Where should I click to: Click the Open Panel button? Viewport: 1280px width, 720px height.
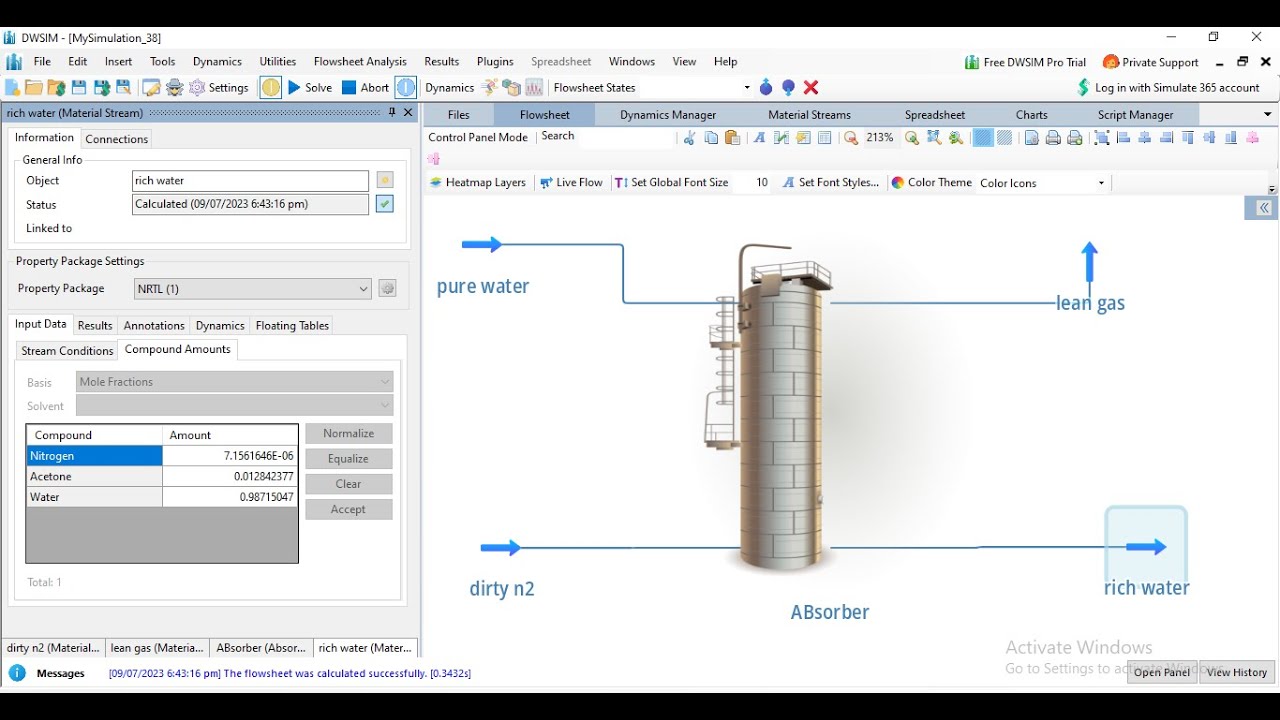(1162, 672)
